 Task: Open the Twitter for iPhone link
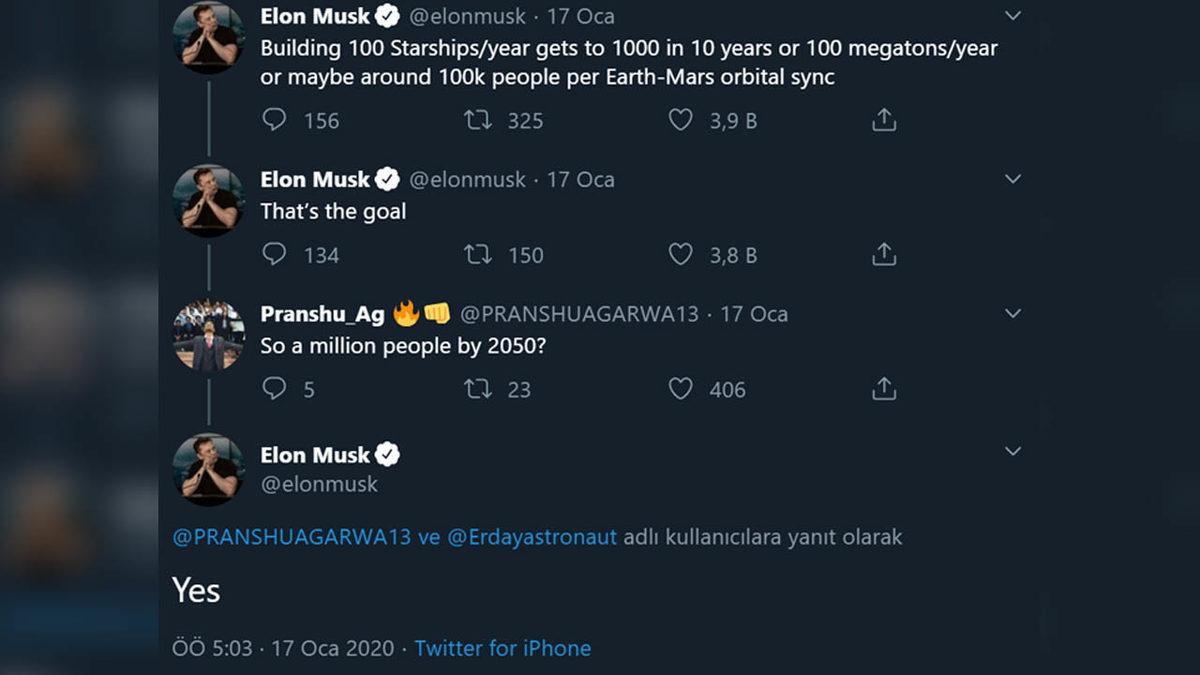(503, 648)
